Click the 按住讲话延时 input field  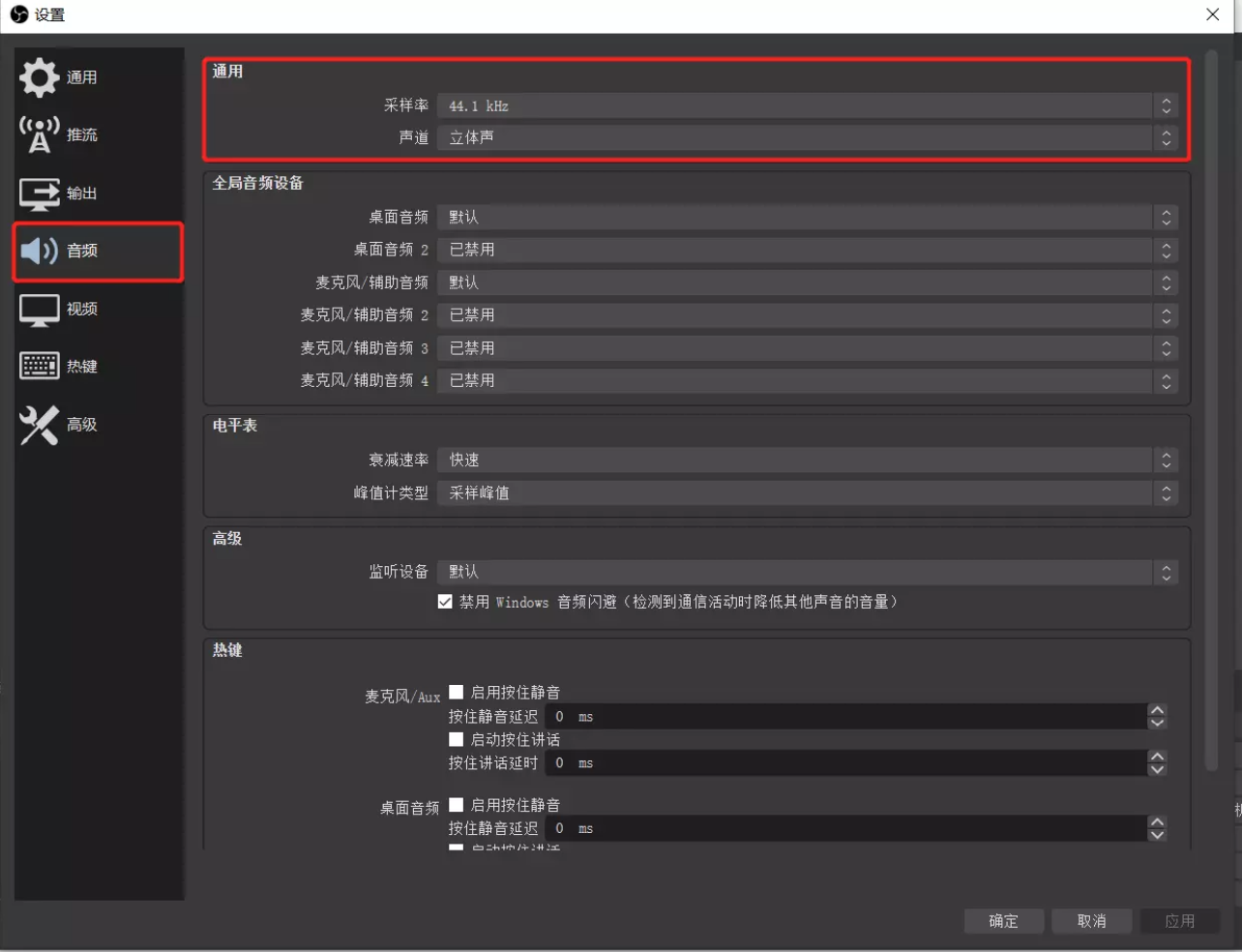click(851, 762)
